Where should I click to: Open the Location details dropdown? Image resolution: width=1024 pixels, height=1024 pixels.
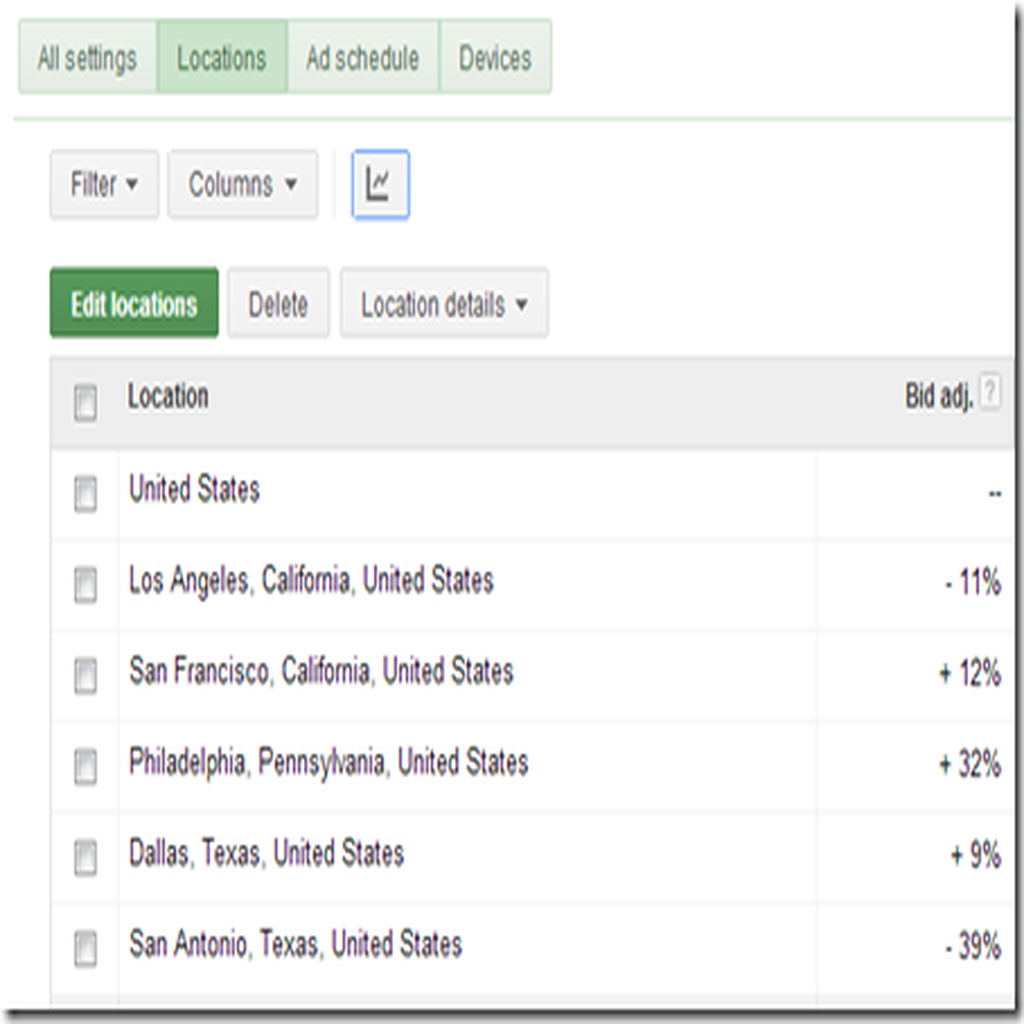point(444,304)
